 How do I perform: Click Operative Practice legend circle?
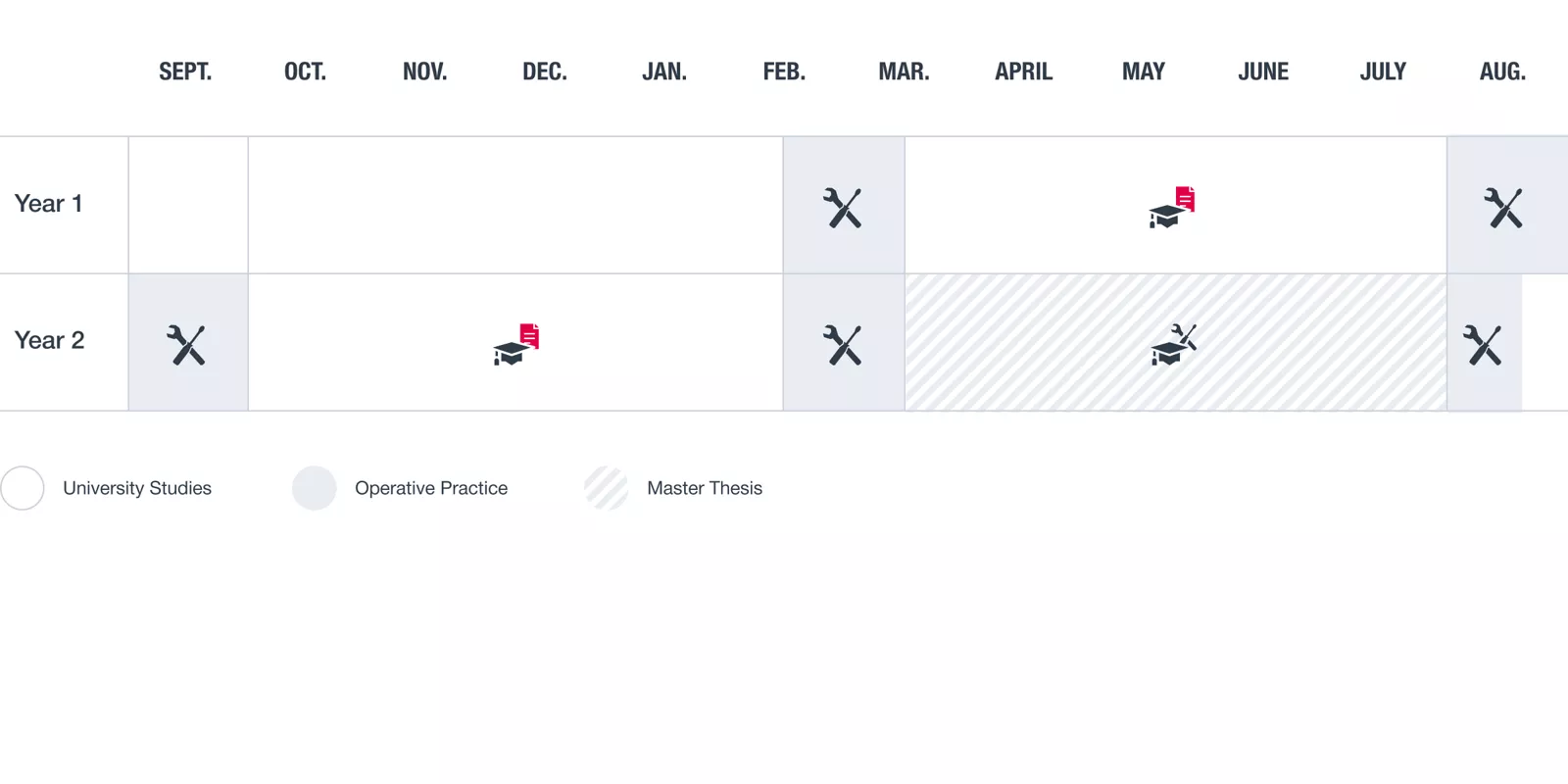tap(315, 488)
